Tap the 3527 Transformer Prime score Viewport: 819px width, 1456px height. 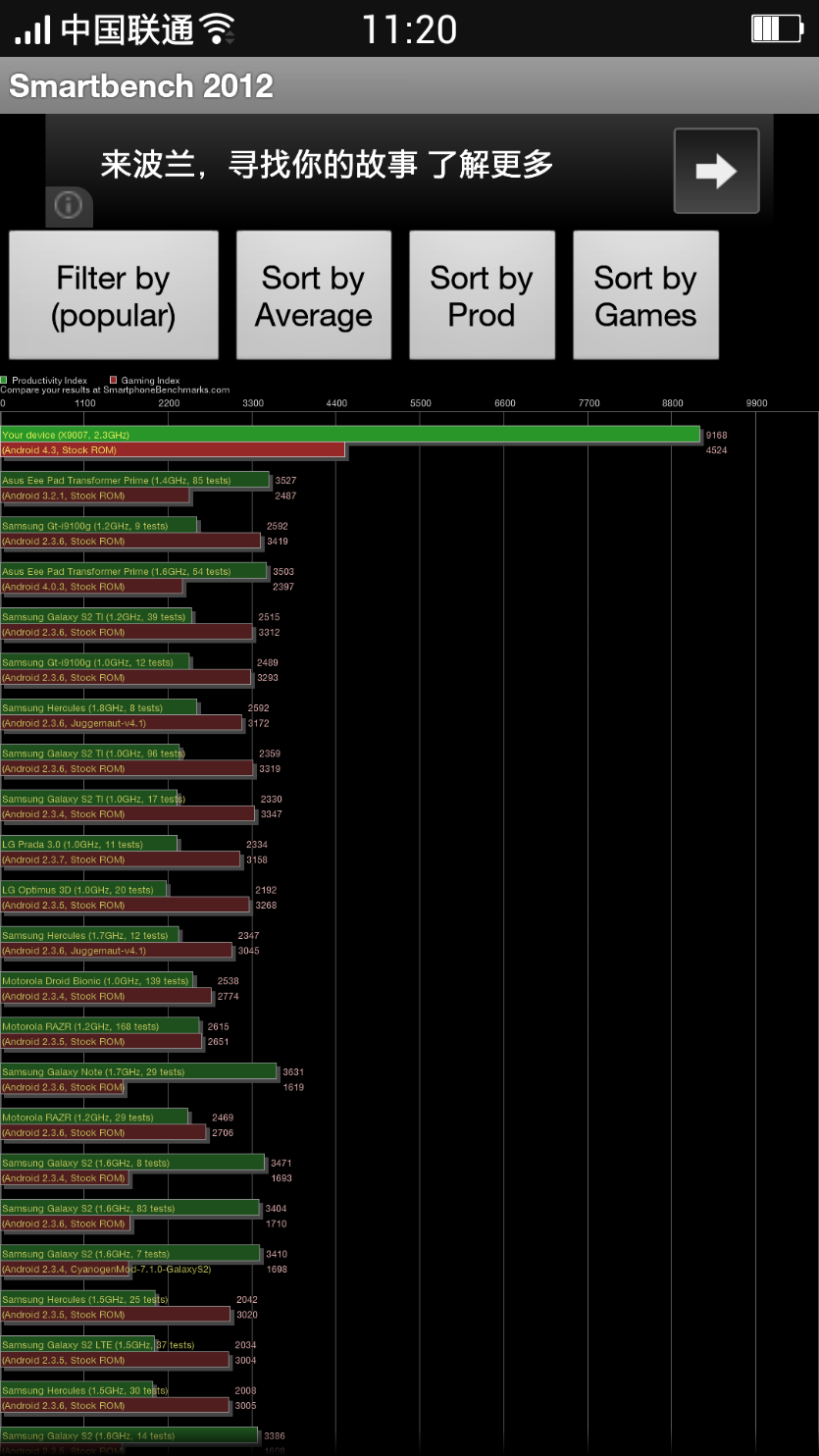(x=285, y=481)
